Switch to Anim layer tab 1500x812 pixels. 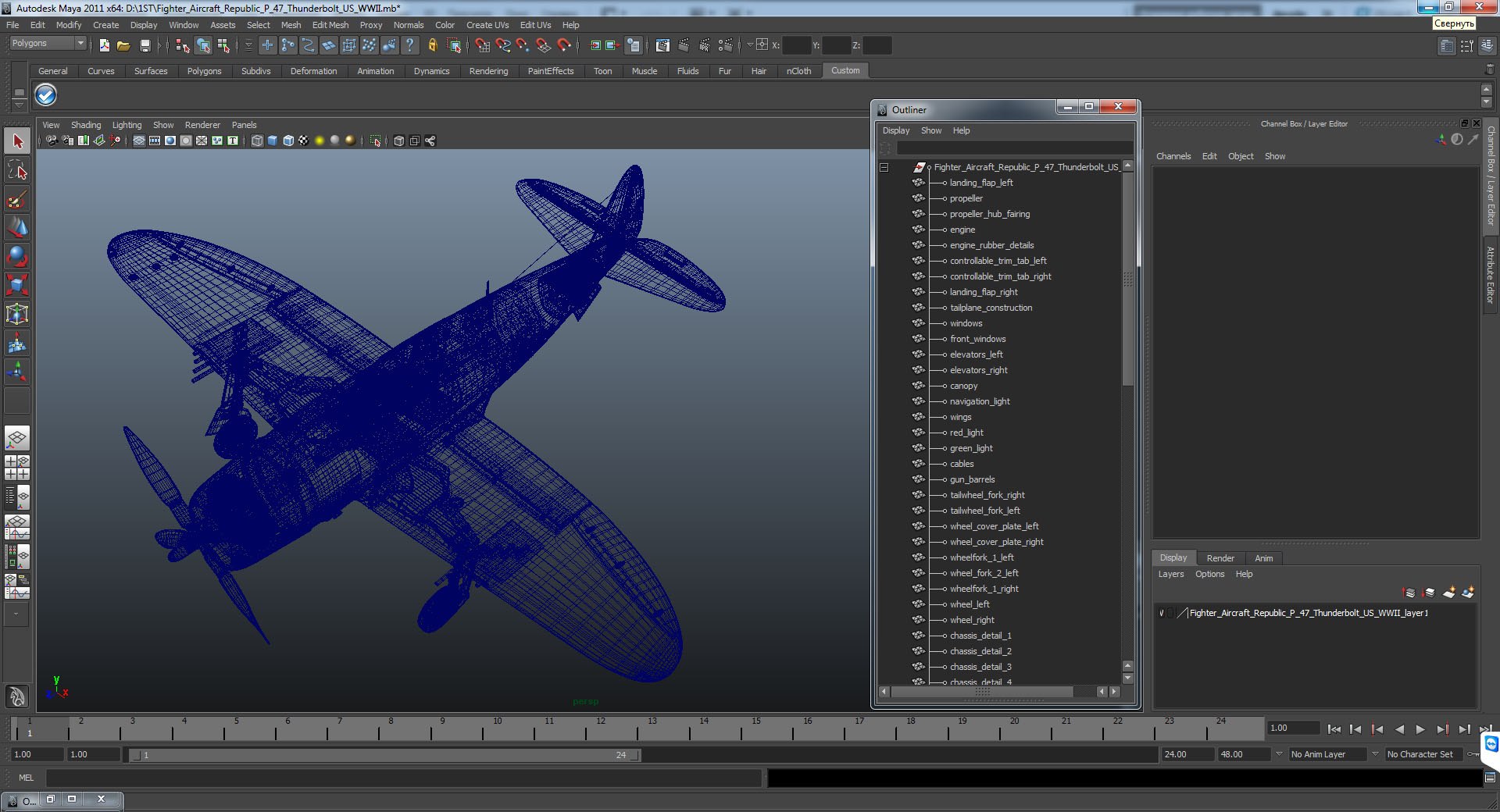1264,558
